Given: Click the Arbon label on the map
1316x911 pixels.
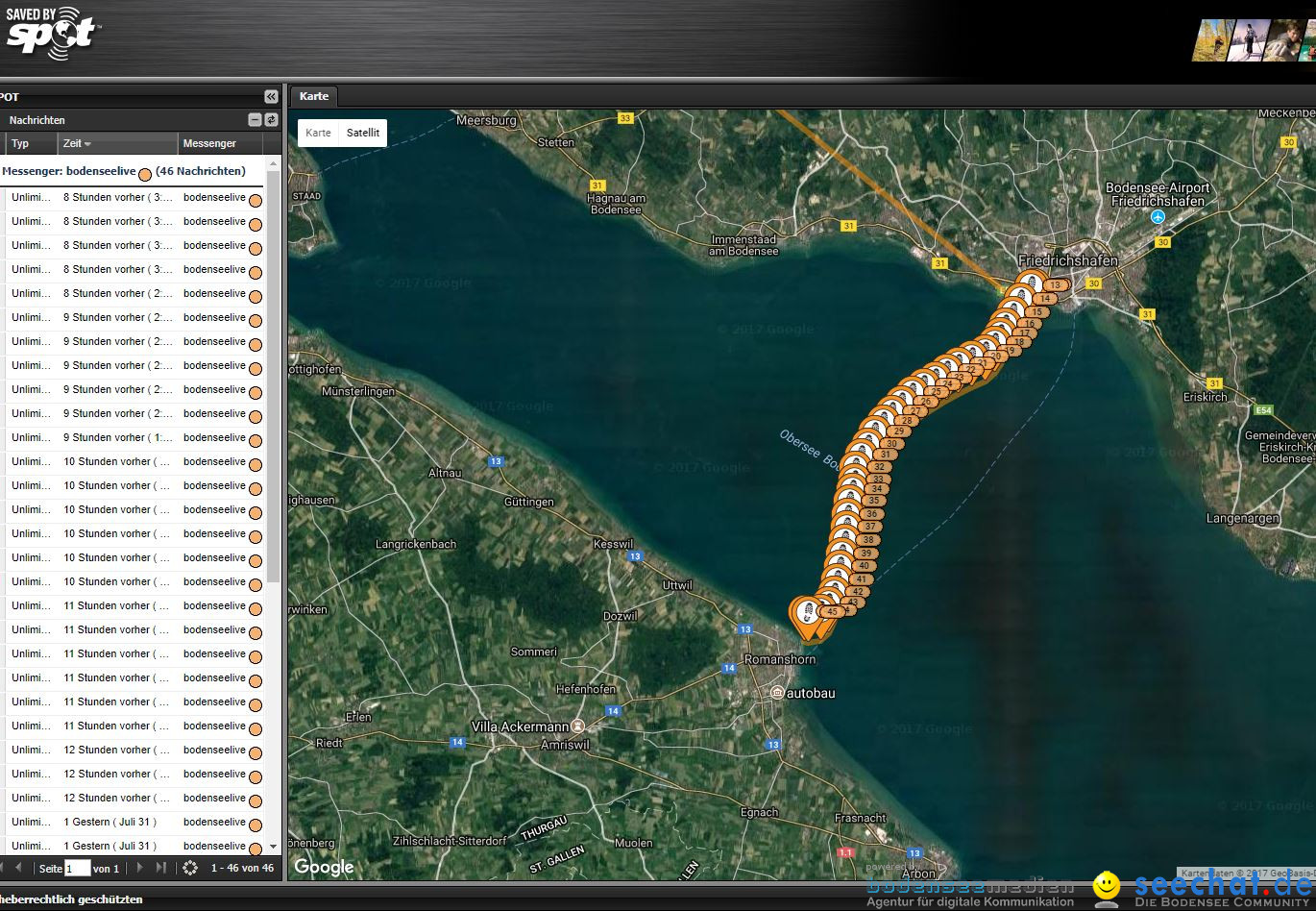Looking at the screenshot, I should (918, 874).
